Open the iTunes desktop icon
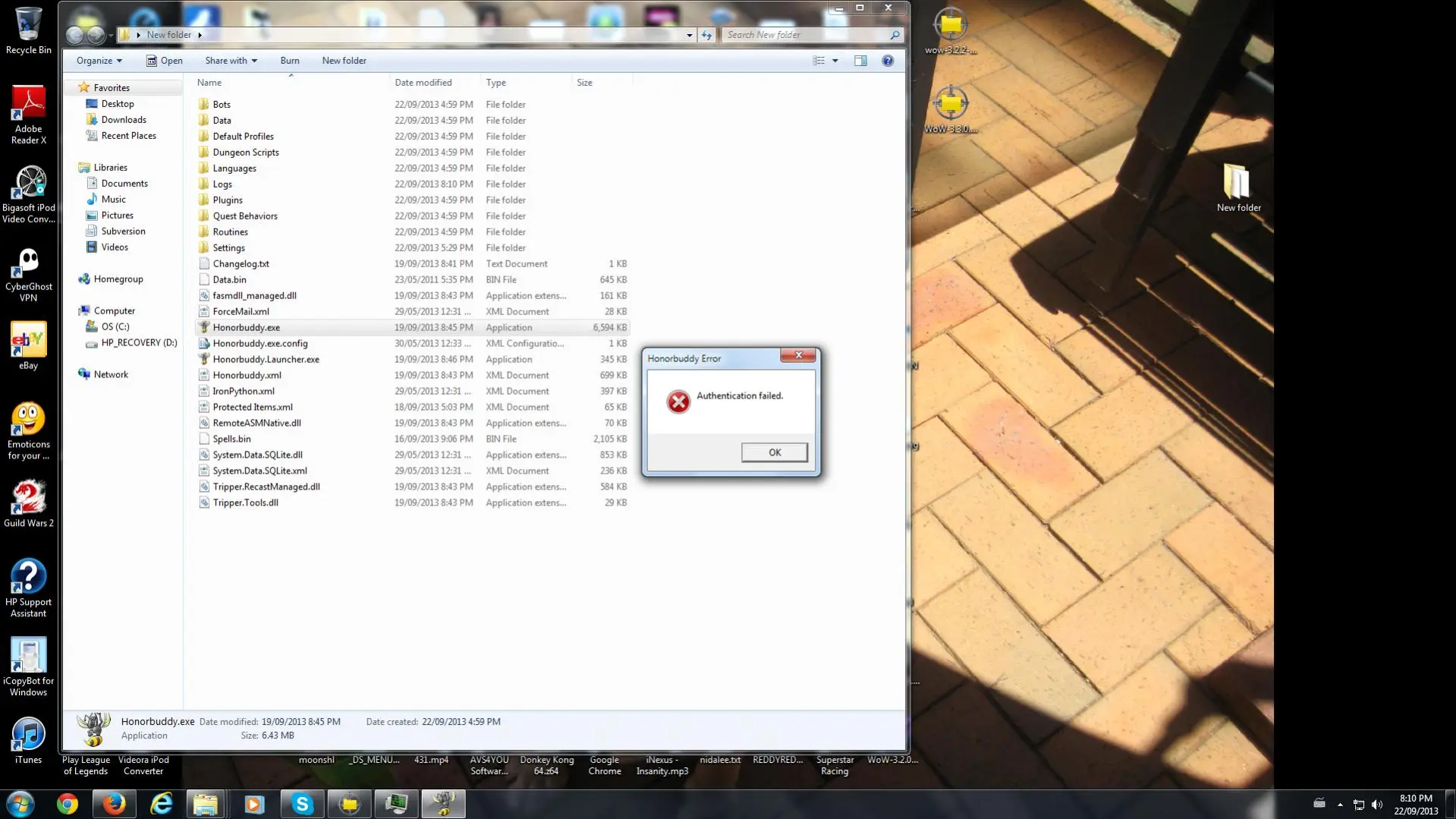 (x=29, y=741)
